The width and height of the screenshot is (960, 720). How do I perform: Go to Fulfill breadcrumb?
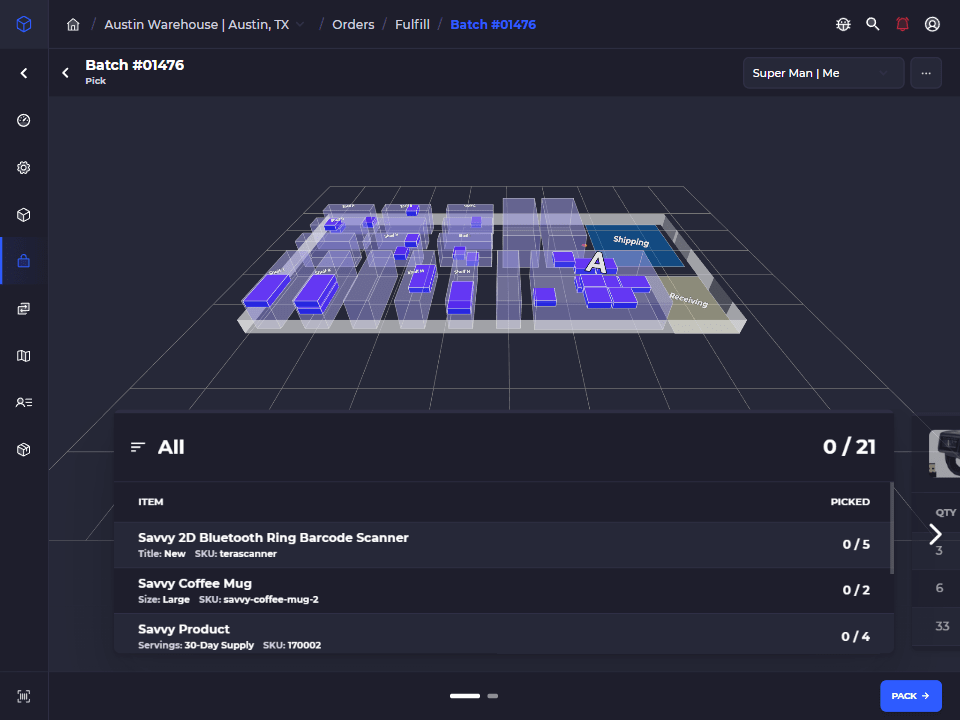click(412, 24)
